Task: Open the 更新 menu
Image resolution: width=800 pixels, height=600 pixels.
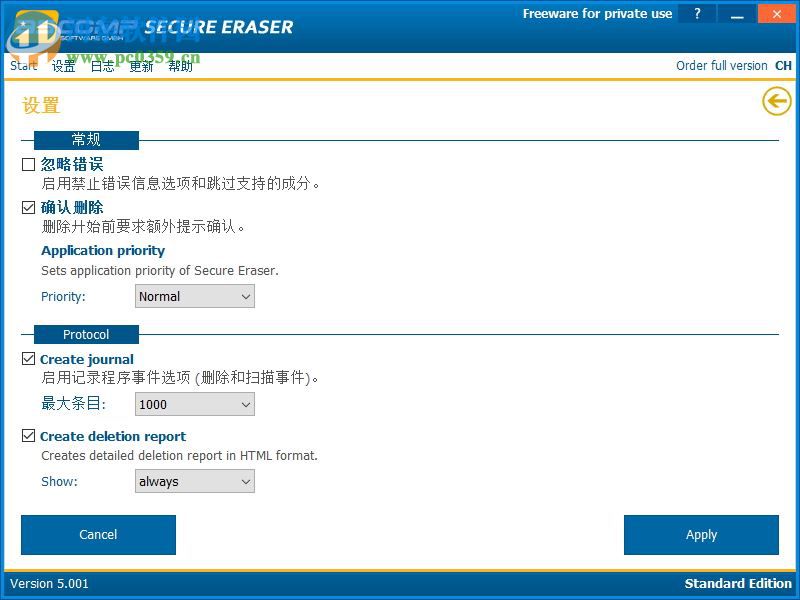Action: [x=141, y=65]
